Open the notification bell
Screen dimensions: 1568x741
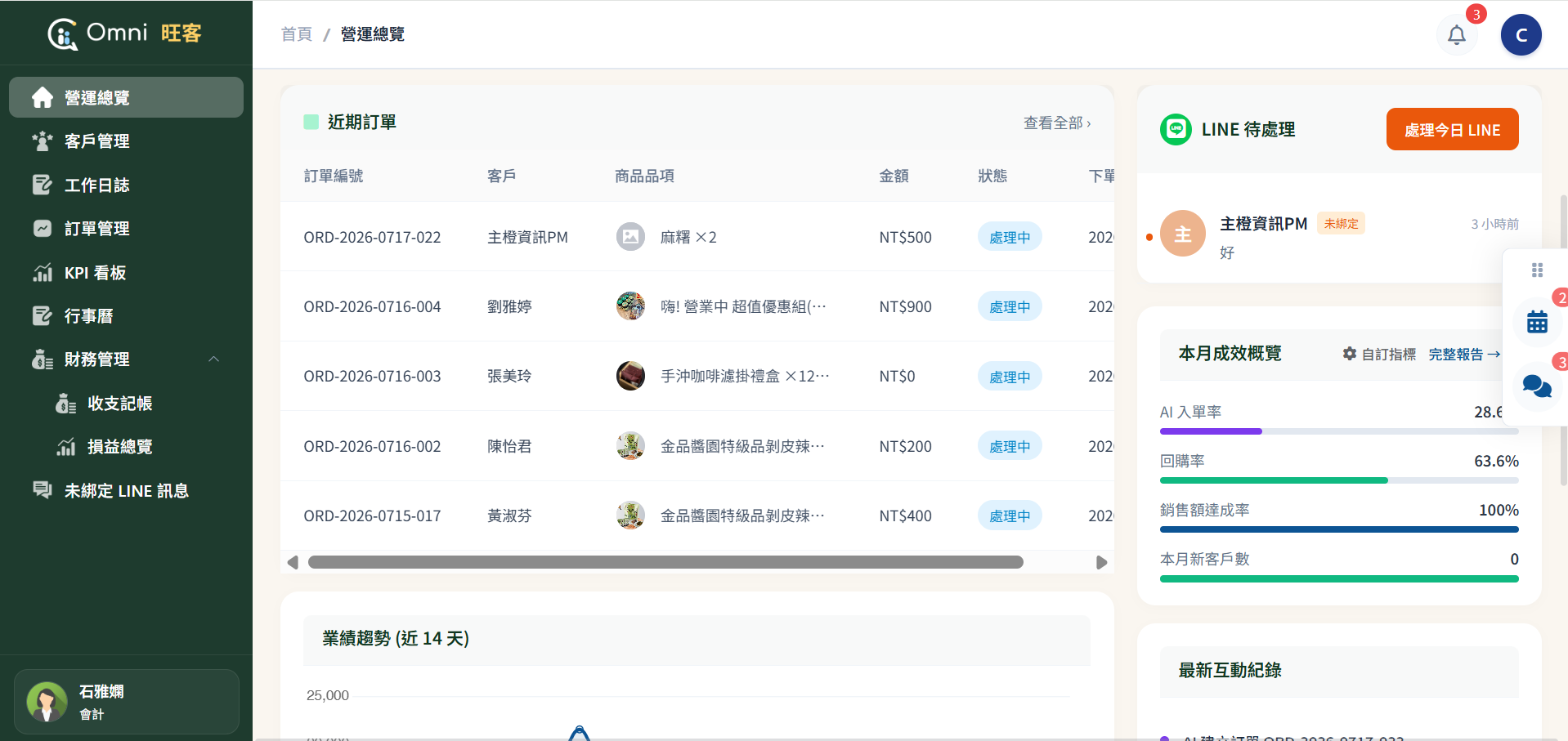point(1457,35)
